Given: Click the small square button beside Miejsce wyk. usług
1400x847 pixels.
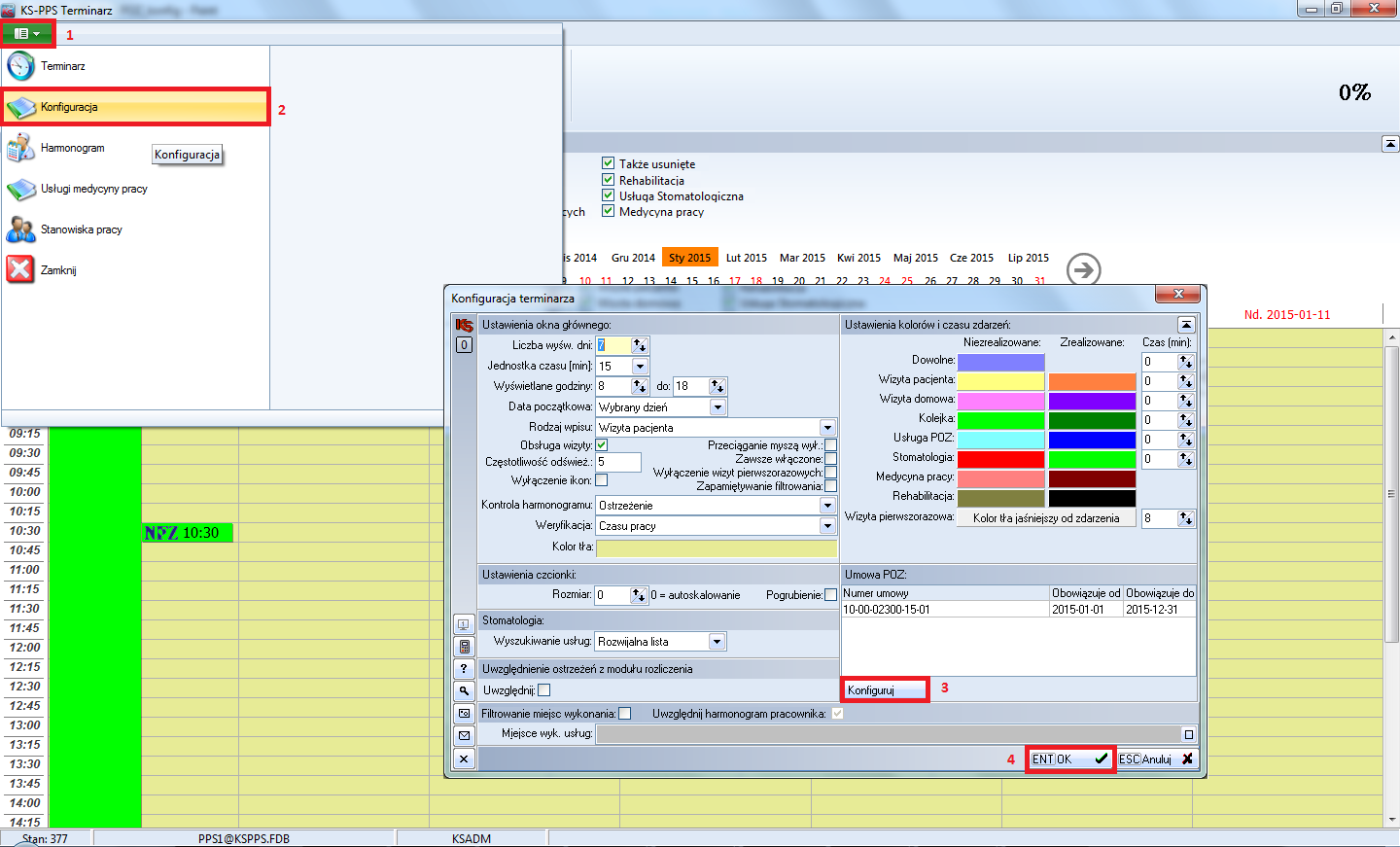Looking at the screenshot, I should [x=1188, y=734].
